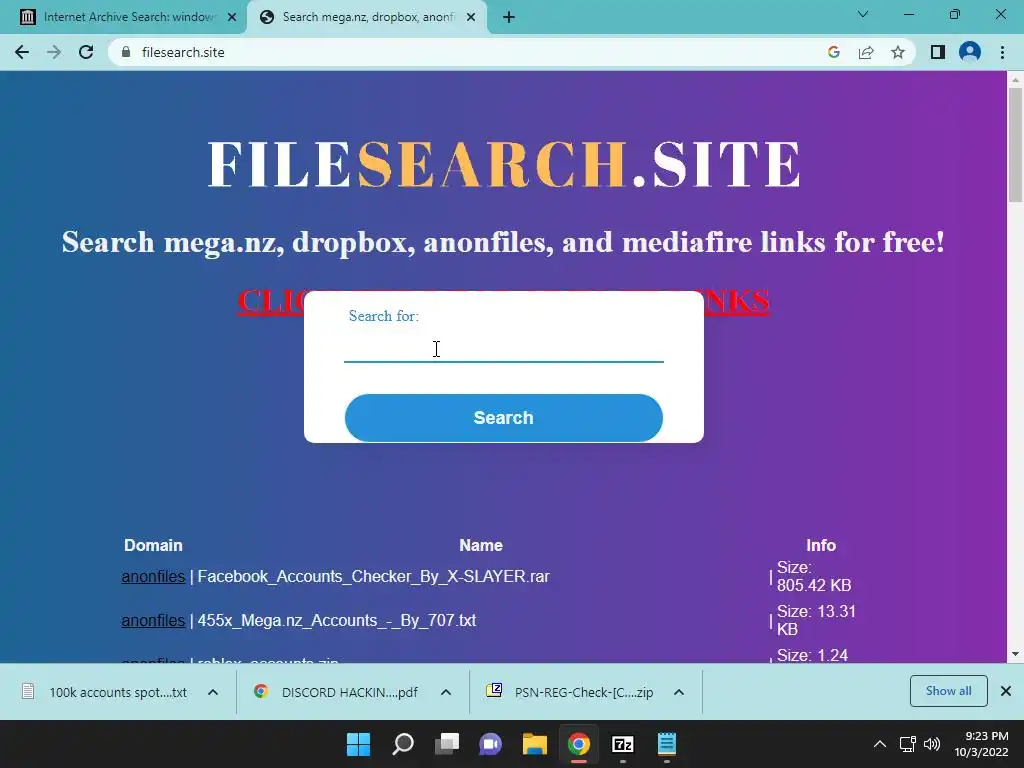Open anonfiles link for Facebook_Accounts_Checker row
The width and height of the screenshot is (1024, 768).
coord(153,577)
